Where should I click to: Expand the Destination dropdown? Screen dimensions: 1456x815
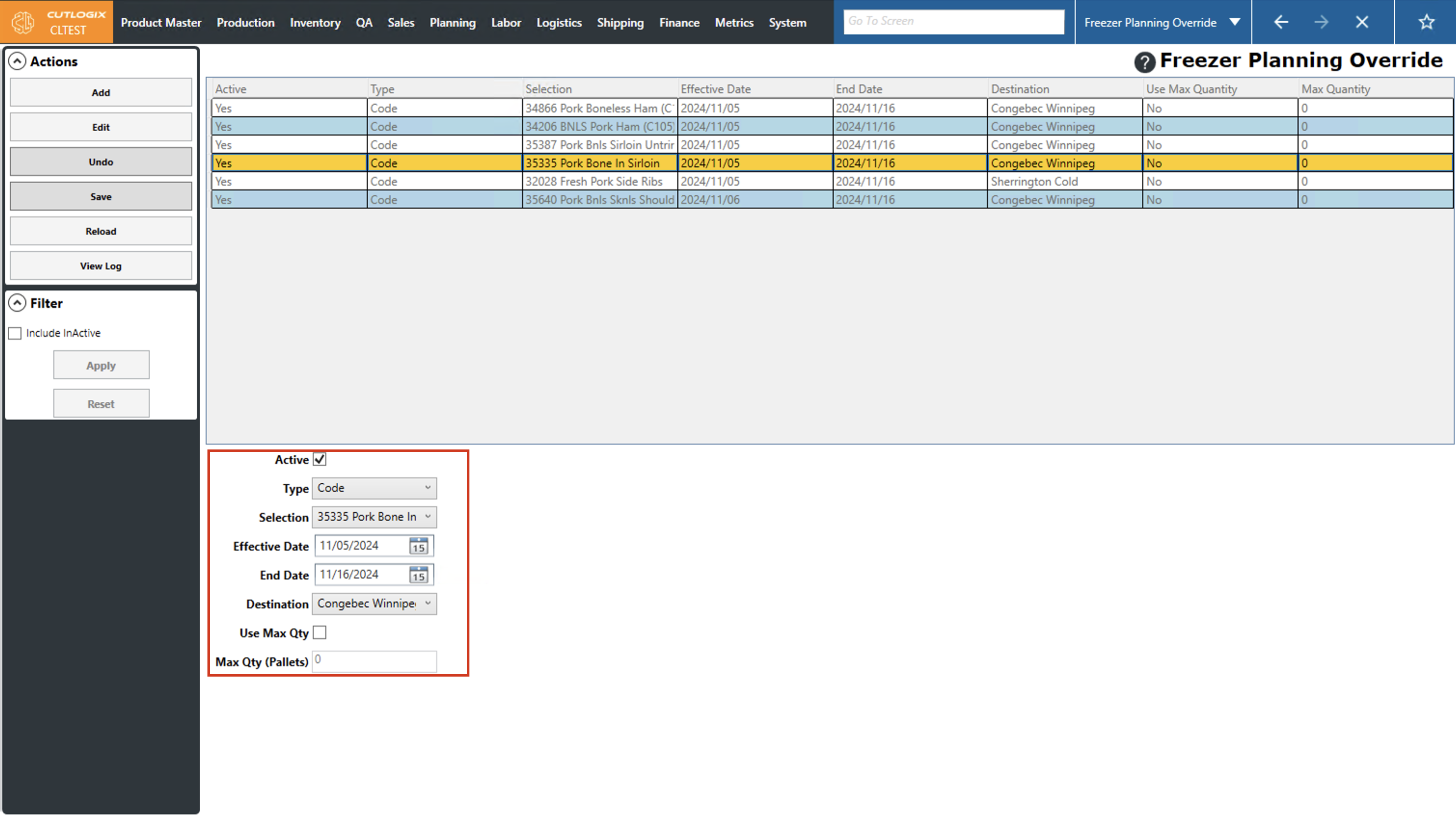point(373,604)
